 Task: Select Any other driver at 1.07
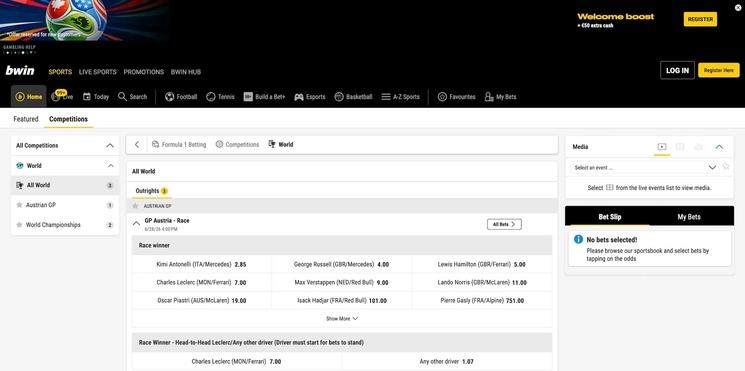coord(447,361)
